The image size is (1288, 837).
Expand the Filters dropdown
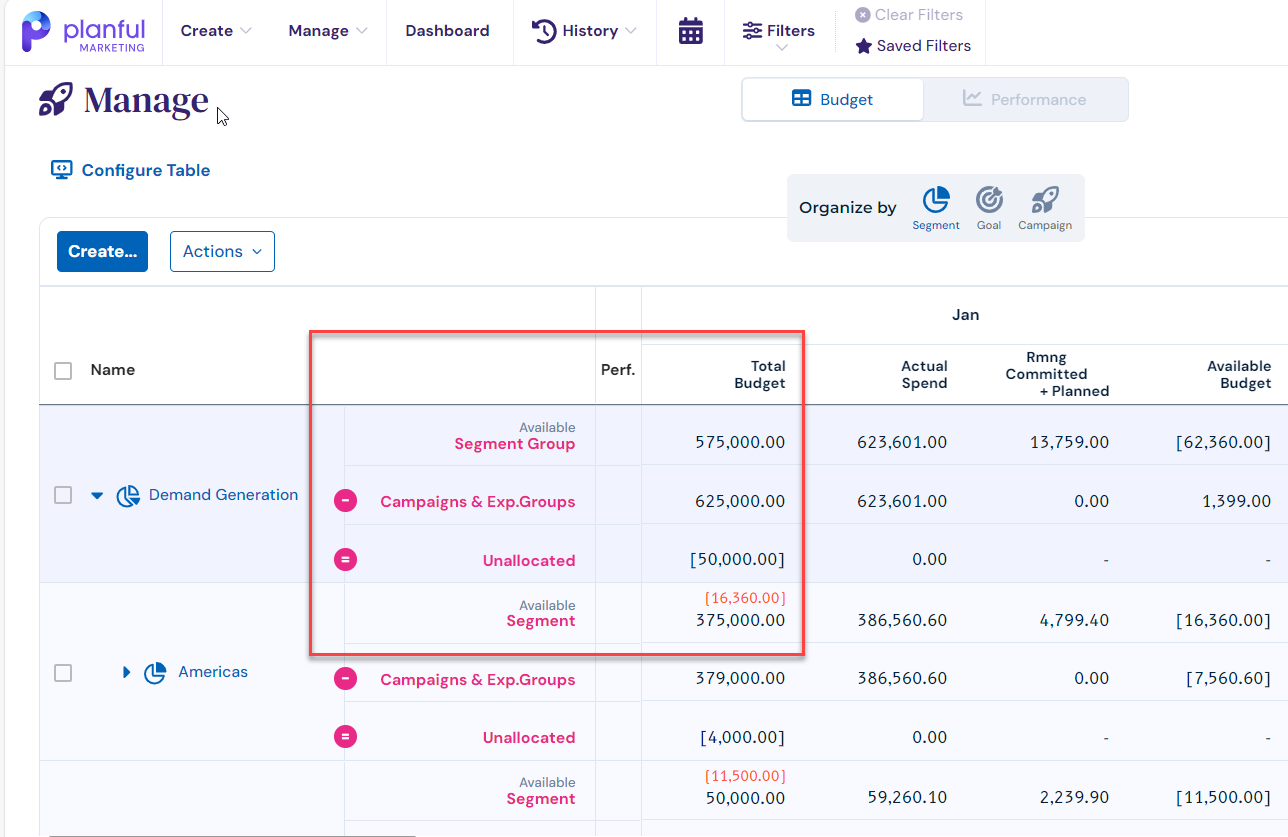coord(778,35)
